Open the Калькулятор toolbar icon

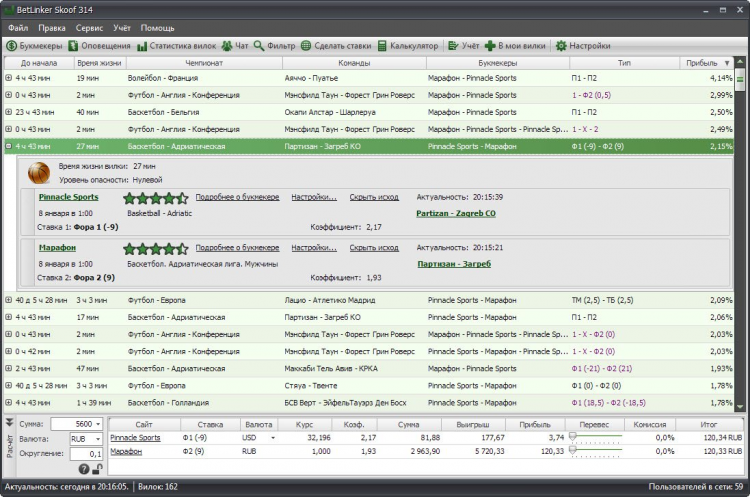pos(382,46)
